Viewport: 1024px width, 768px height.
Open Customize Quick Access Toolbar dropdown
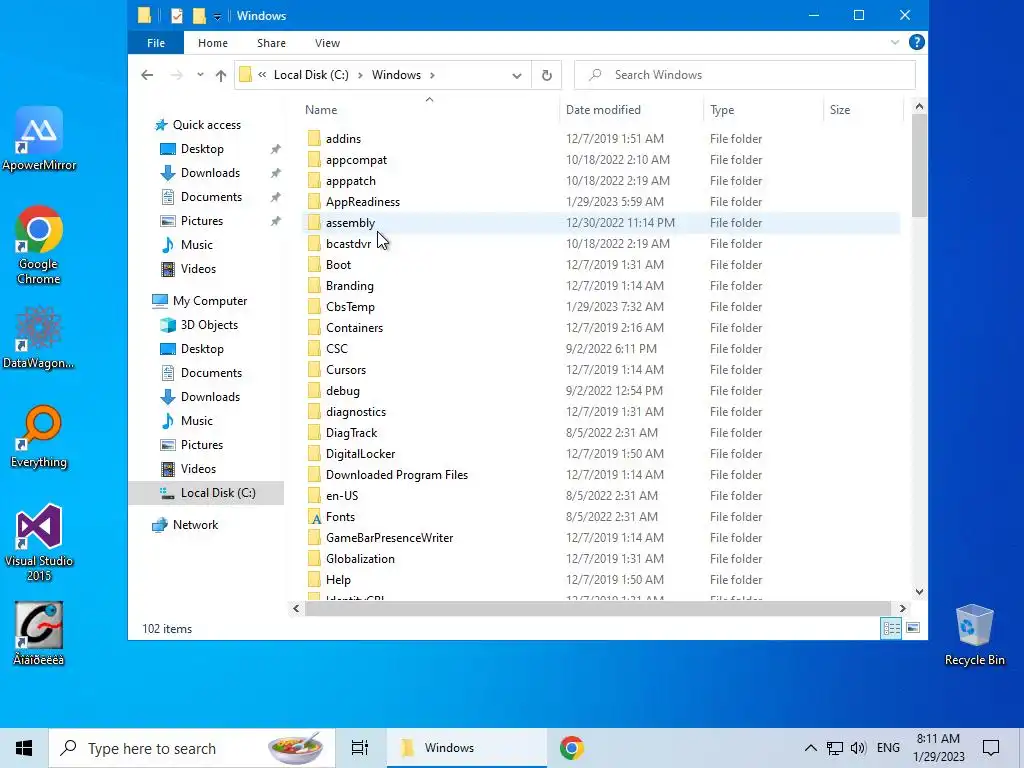pos(217,16)
